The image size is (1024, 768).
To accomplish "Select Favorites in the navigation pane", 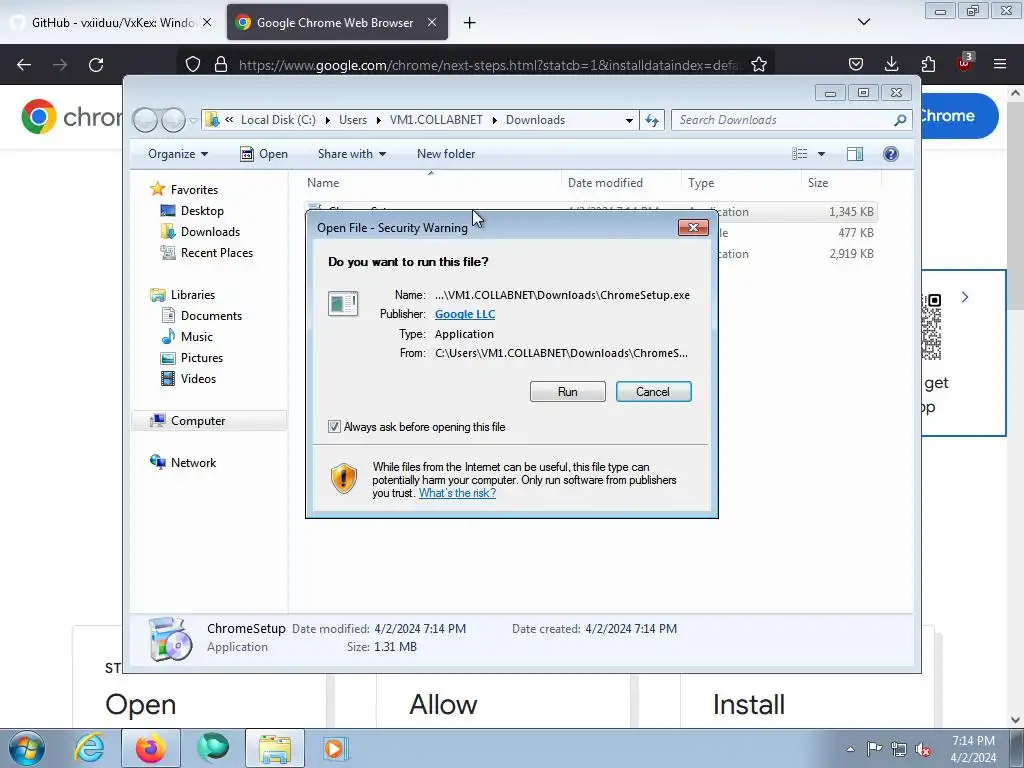I will coord(184,189).
